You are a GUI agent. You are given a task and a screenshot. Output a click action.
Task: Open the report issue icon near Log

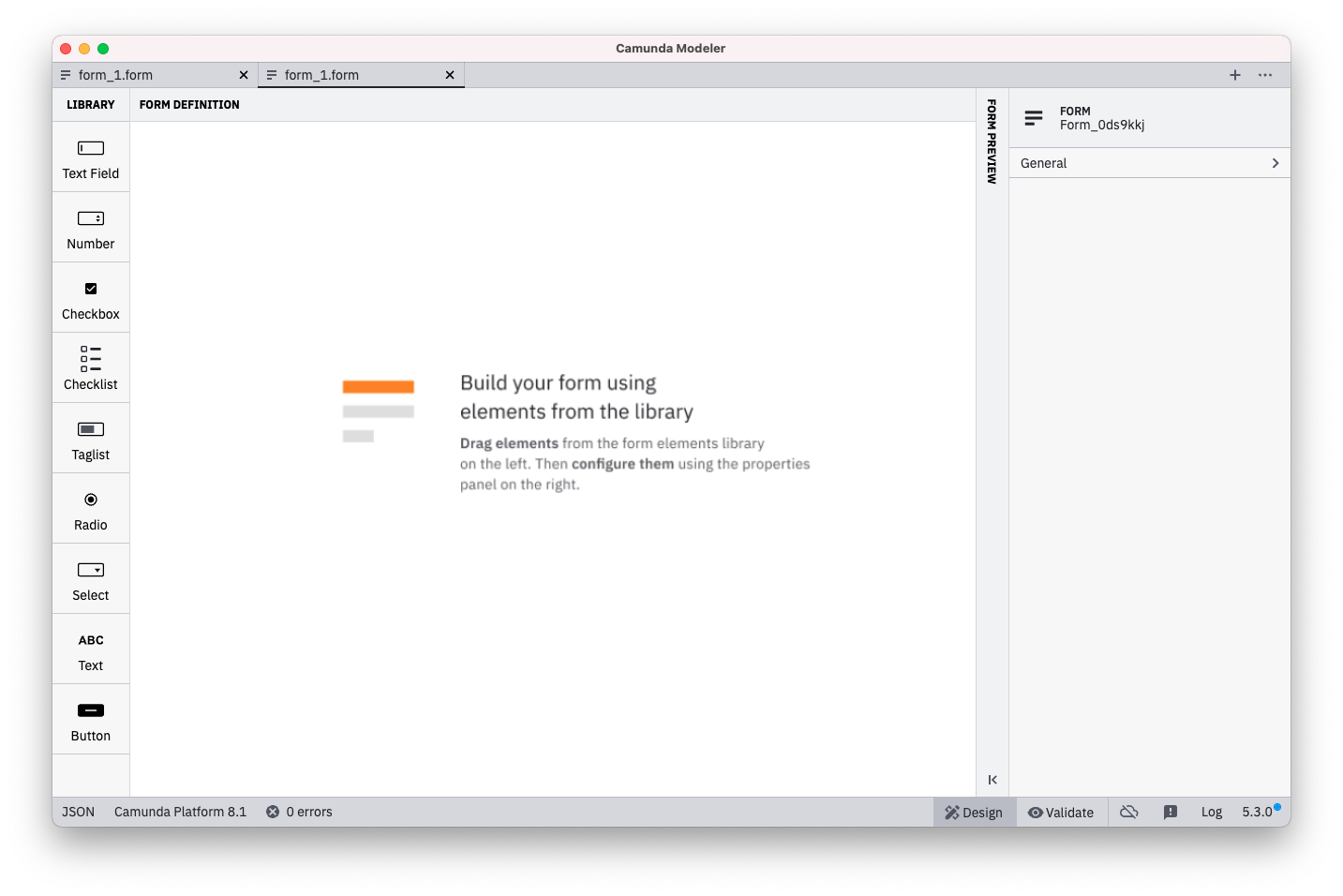(1170, 812)
